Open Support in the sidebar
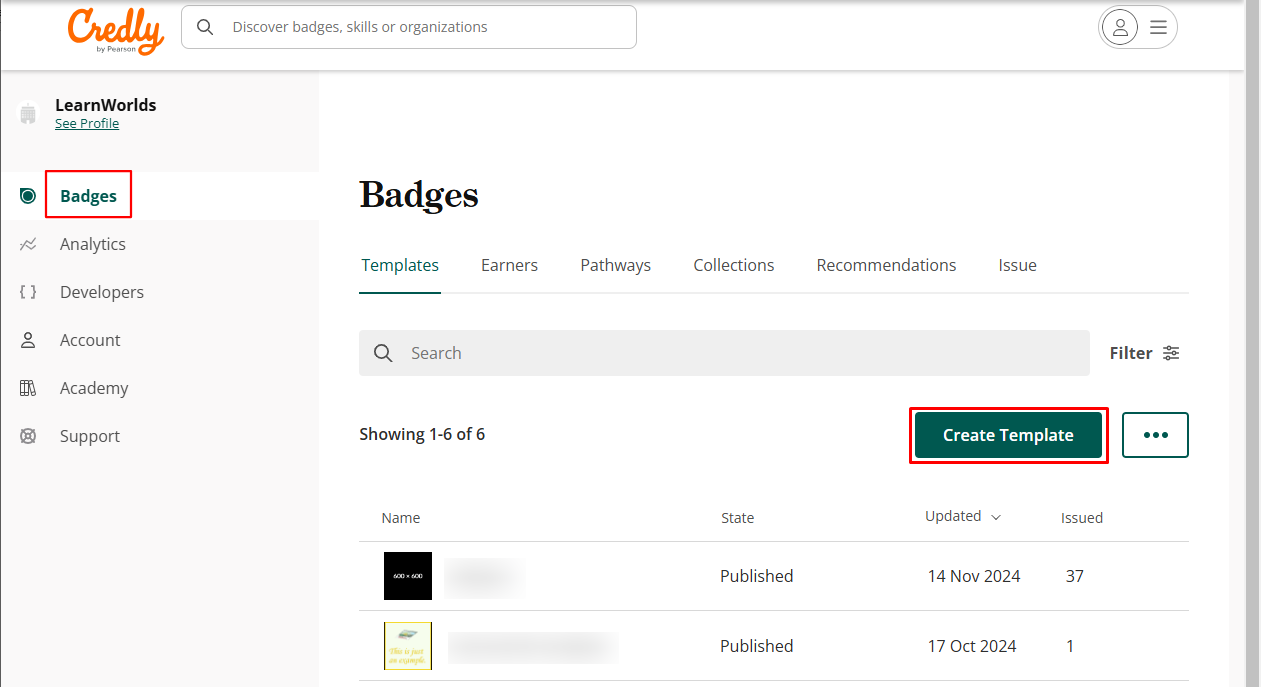The height and width of the screenshot is (687, 1261). point(90,436)
